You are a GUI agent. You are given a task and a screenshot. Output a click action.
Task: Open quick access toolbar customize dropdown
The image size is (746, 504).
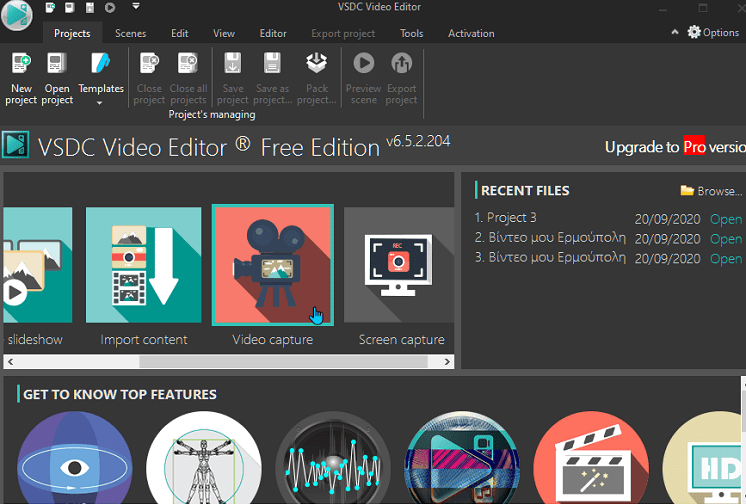tap(136, 7)
